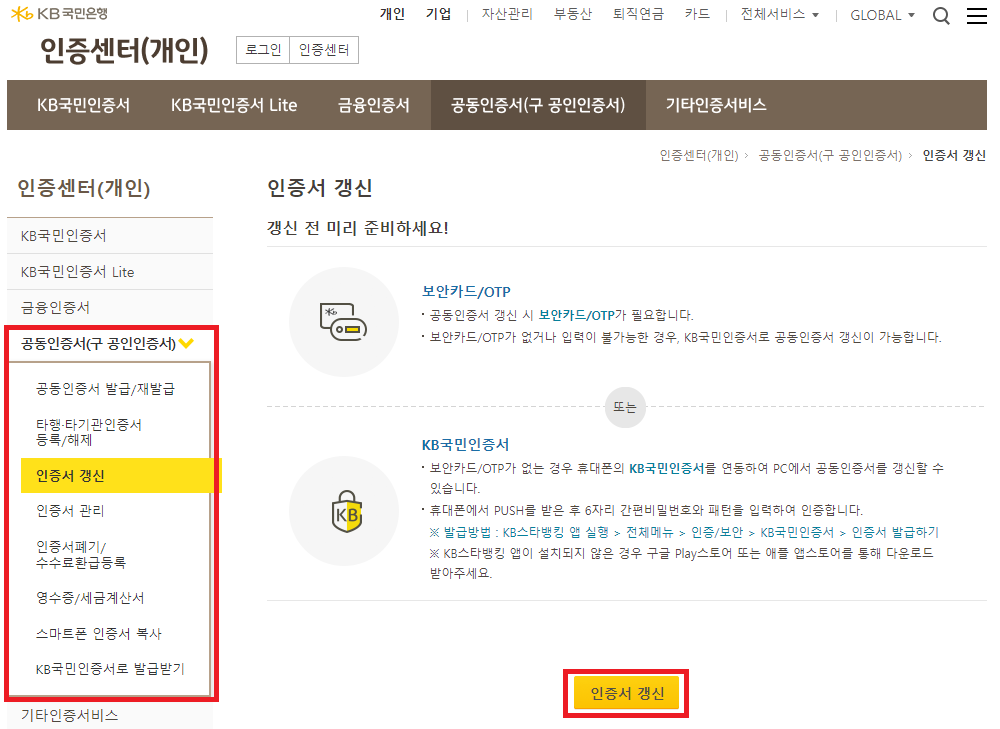The width and height of the screenshot is (1000, 729).
Task: Click 인증센터(개인) breadcrumb link
Action: coord(698,156)
